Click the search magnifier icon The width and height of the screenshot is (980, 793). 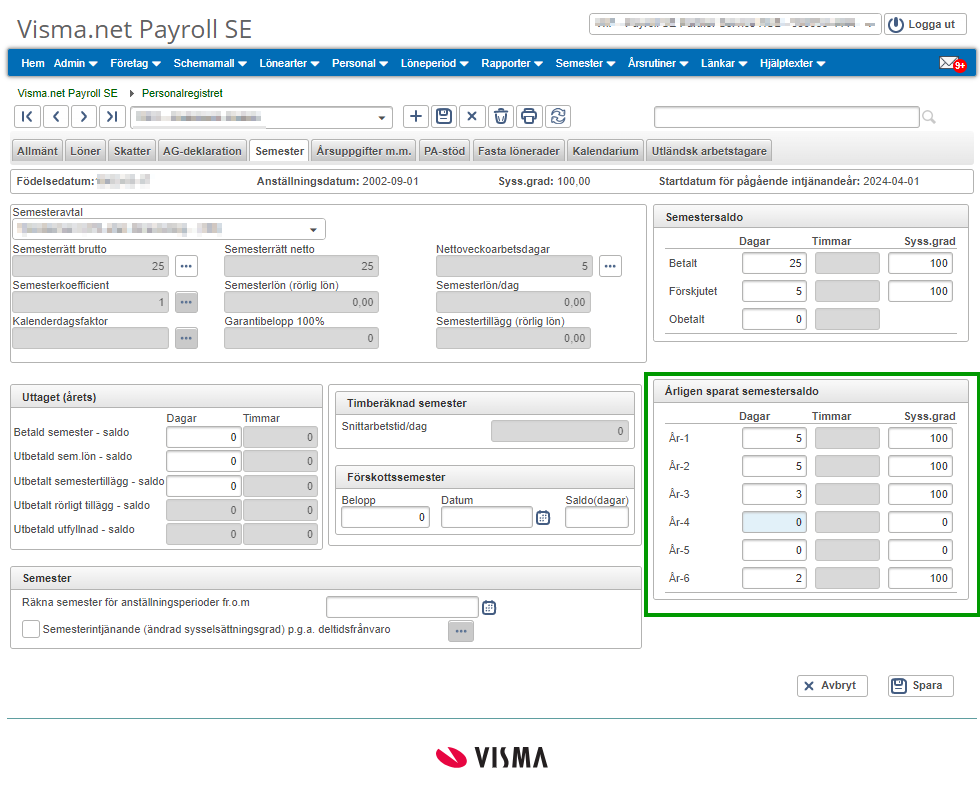[x=929, y=117]
